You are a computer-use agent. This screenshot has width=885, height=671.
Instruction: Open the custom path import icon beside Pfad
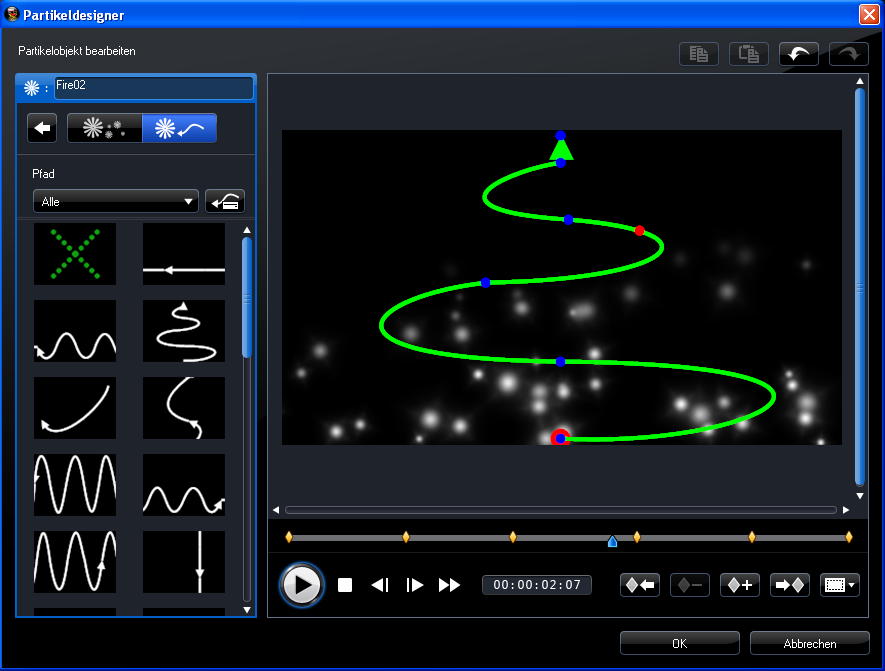coord(225,201)
